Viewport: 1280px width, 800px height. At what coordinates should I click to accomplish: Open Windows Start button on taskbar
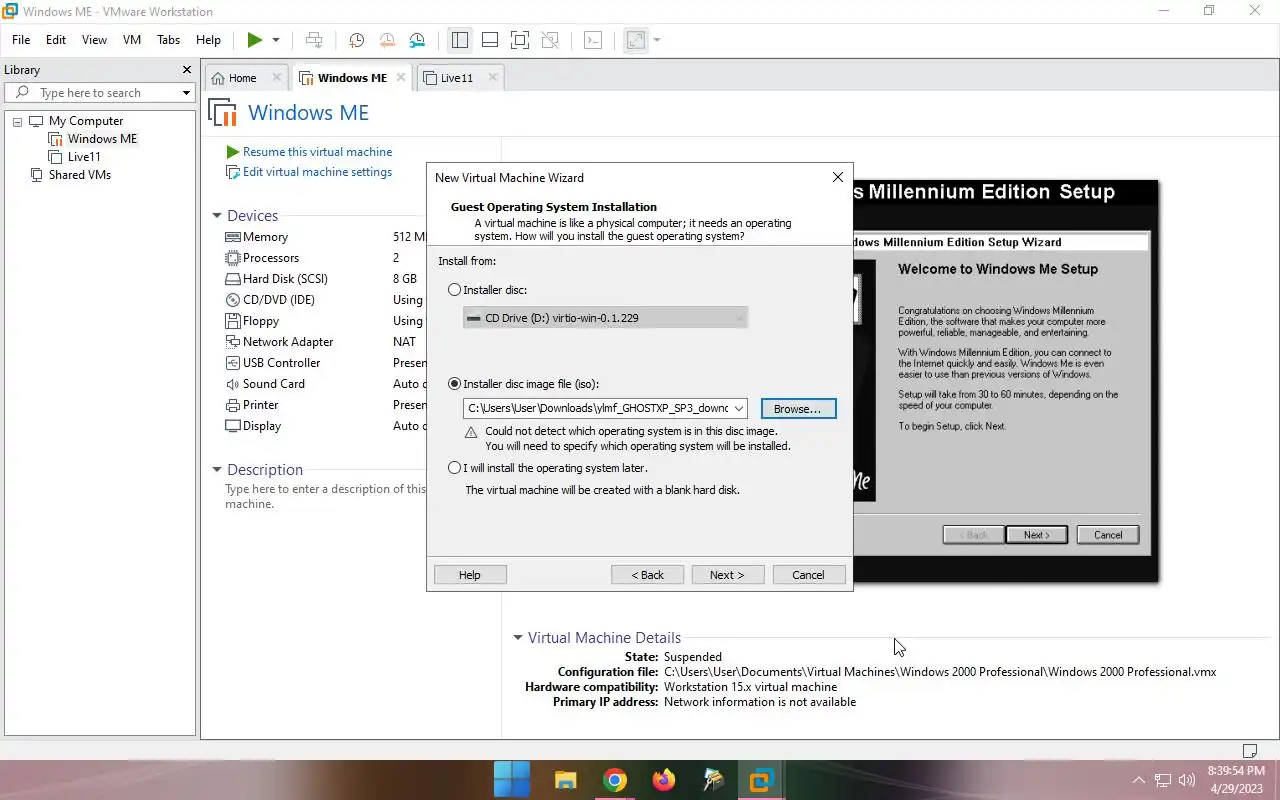tap(513, 780)
